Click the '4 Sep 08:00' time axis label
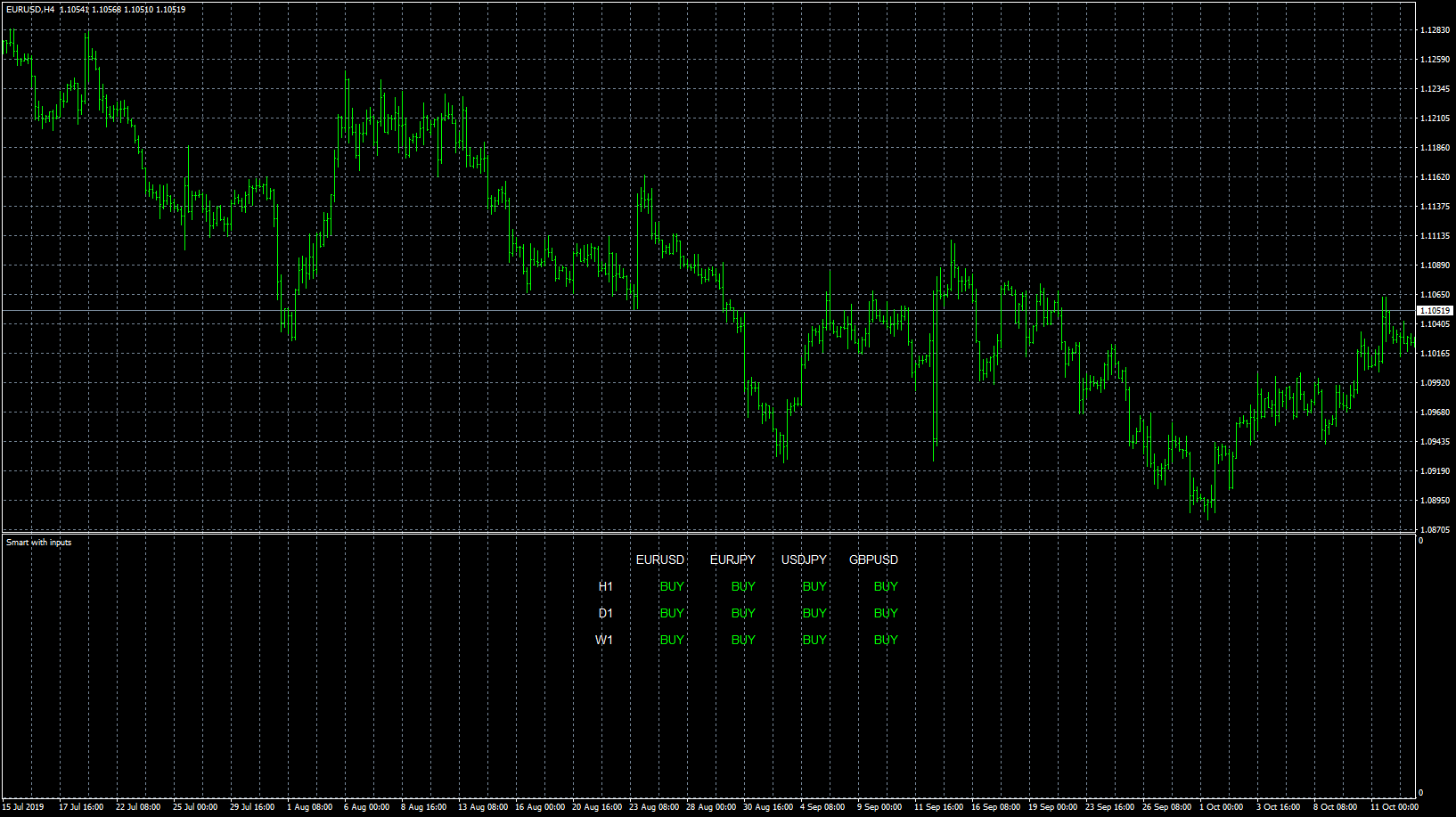Viewport: 1456px width, 817px height. [x=822, y=807]
